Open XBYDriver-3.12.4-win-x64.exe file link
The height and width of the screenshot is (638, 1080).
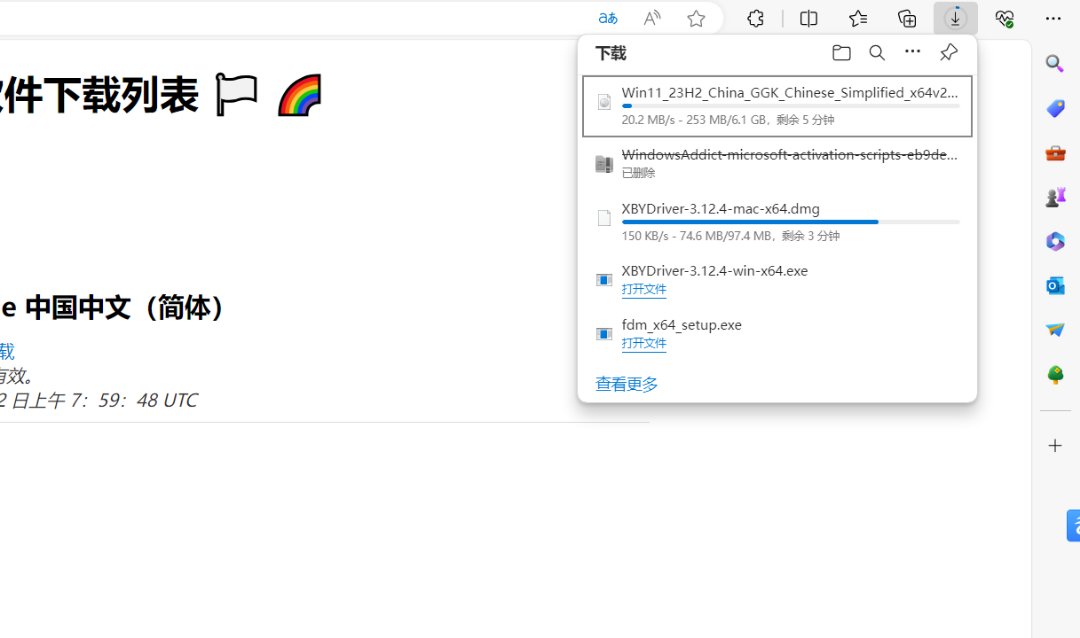coord(643,290)
